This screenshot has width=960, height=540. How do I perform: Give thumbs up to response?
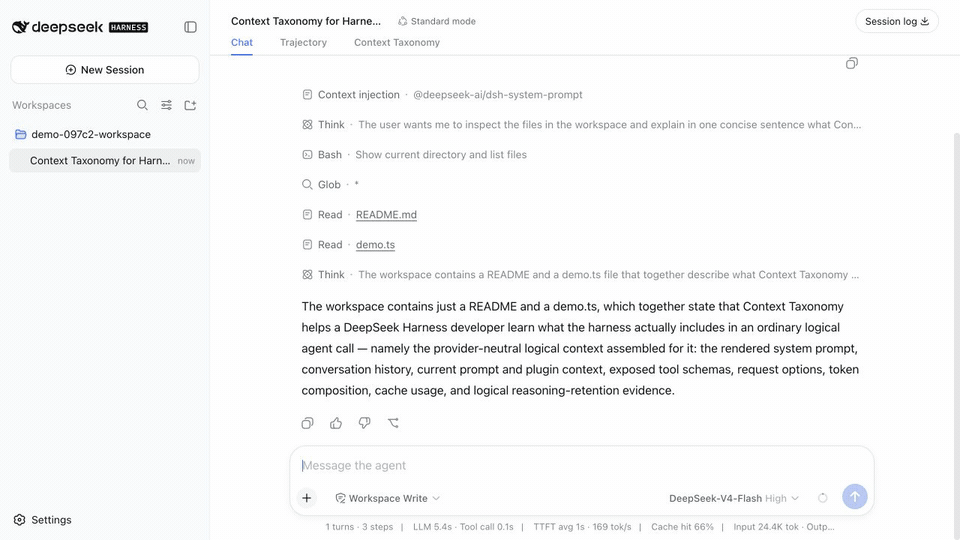click(336, 422)
